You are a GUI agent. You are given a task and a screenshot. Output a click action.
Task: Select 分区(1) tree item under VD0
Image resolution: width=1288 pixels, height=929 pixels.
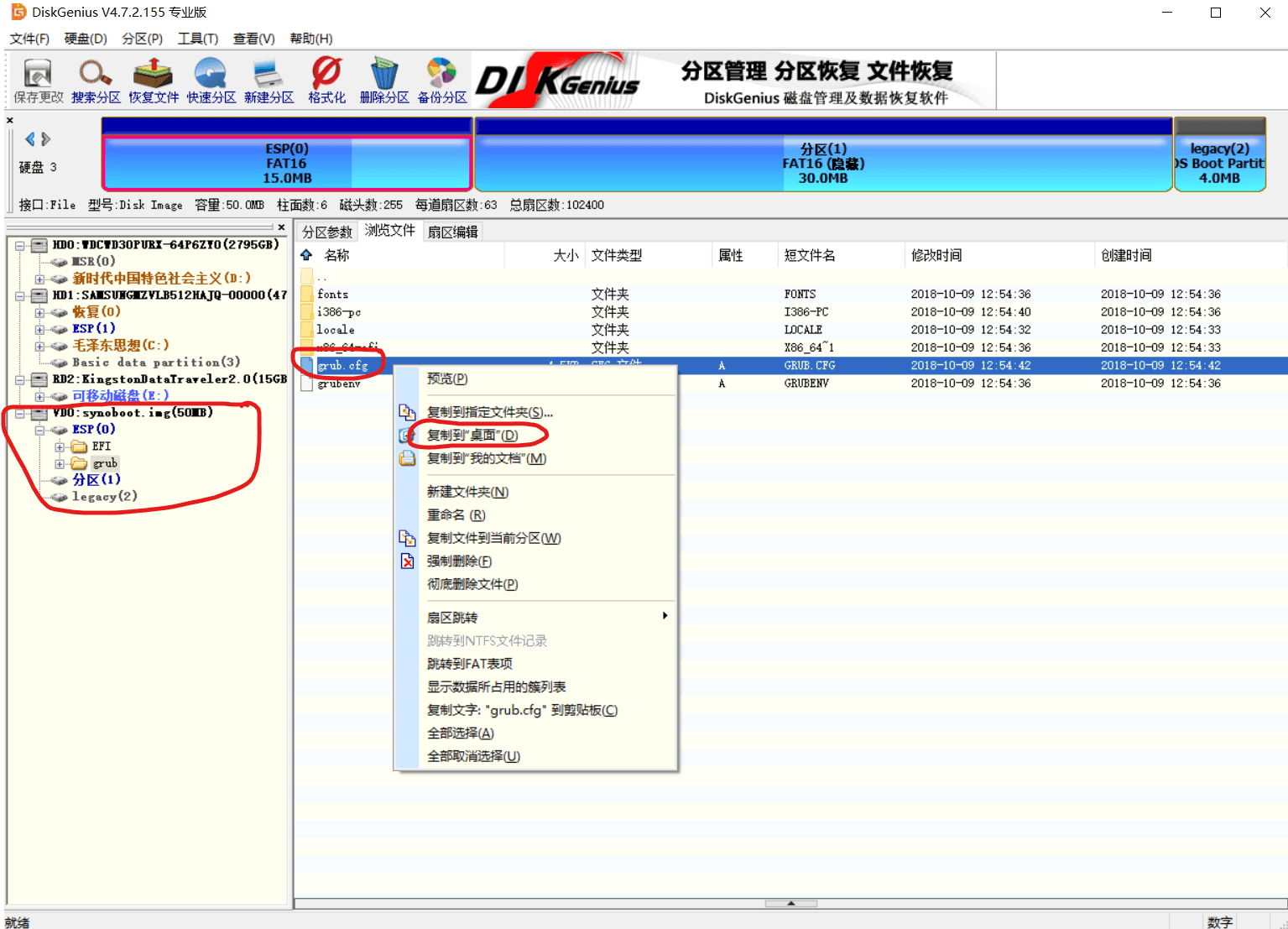coord(96,480)
